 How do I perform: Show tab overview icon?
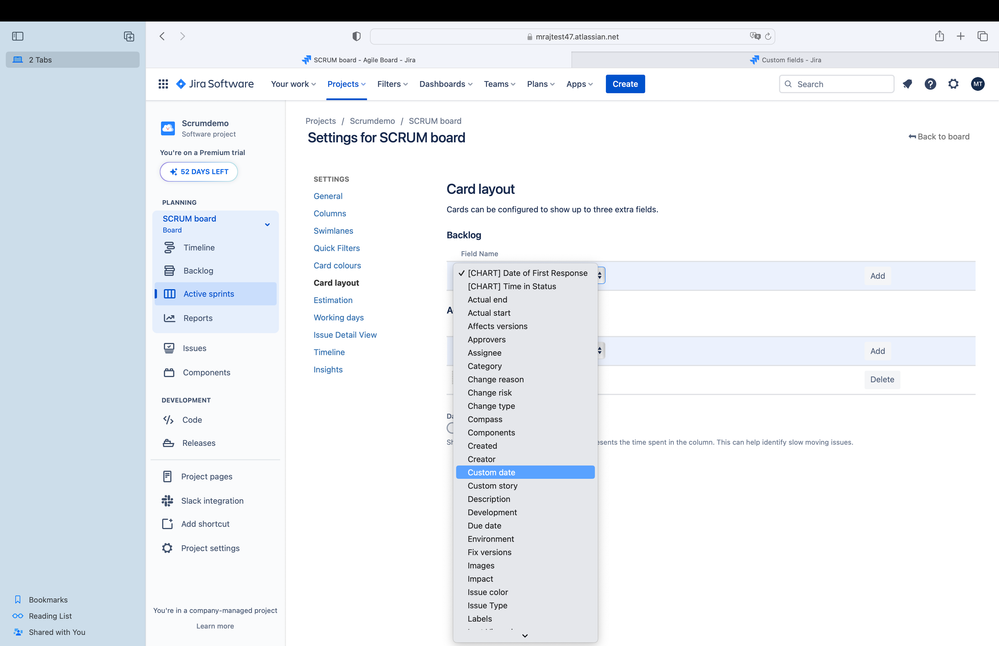tap(982, 36)
